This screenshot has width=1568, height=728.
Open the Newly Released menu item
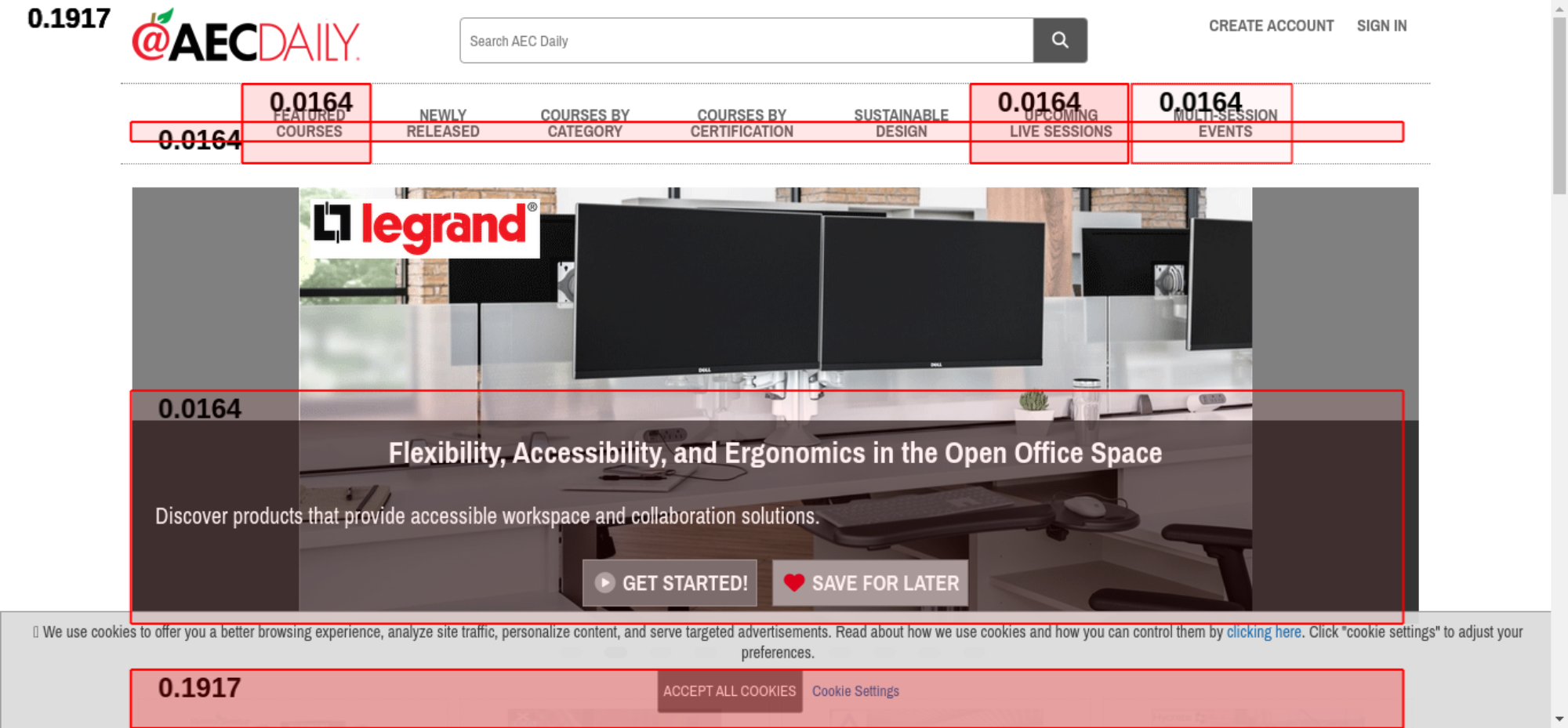point(442,124)
